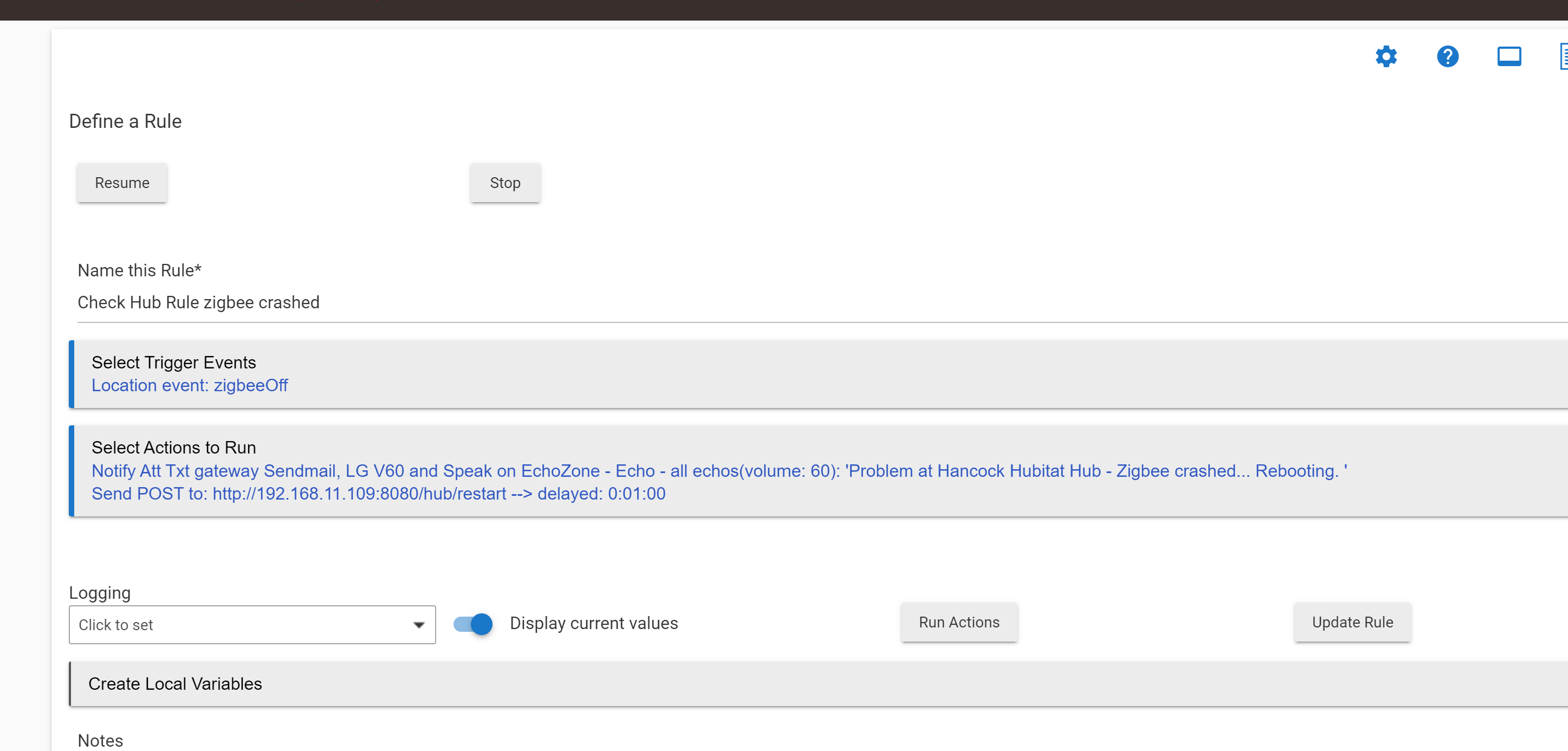Open the Logging 'Click to set' dropdown
The height and width of the screenshot is (751, 1568).
point(243,624)
